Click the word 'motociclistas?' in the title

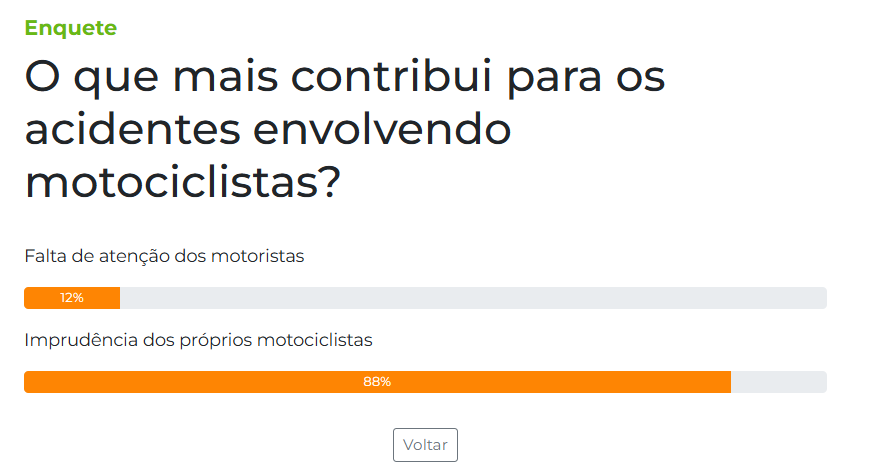pos(182,182)
